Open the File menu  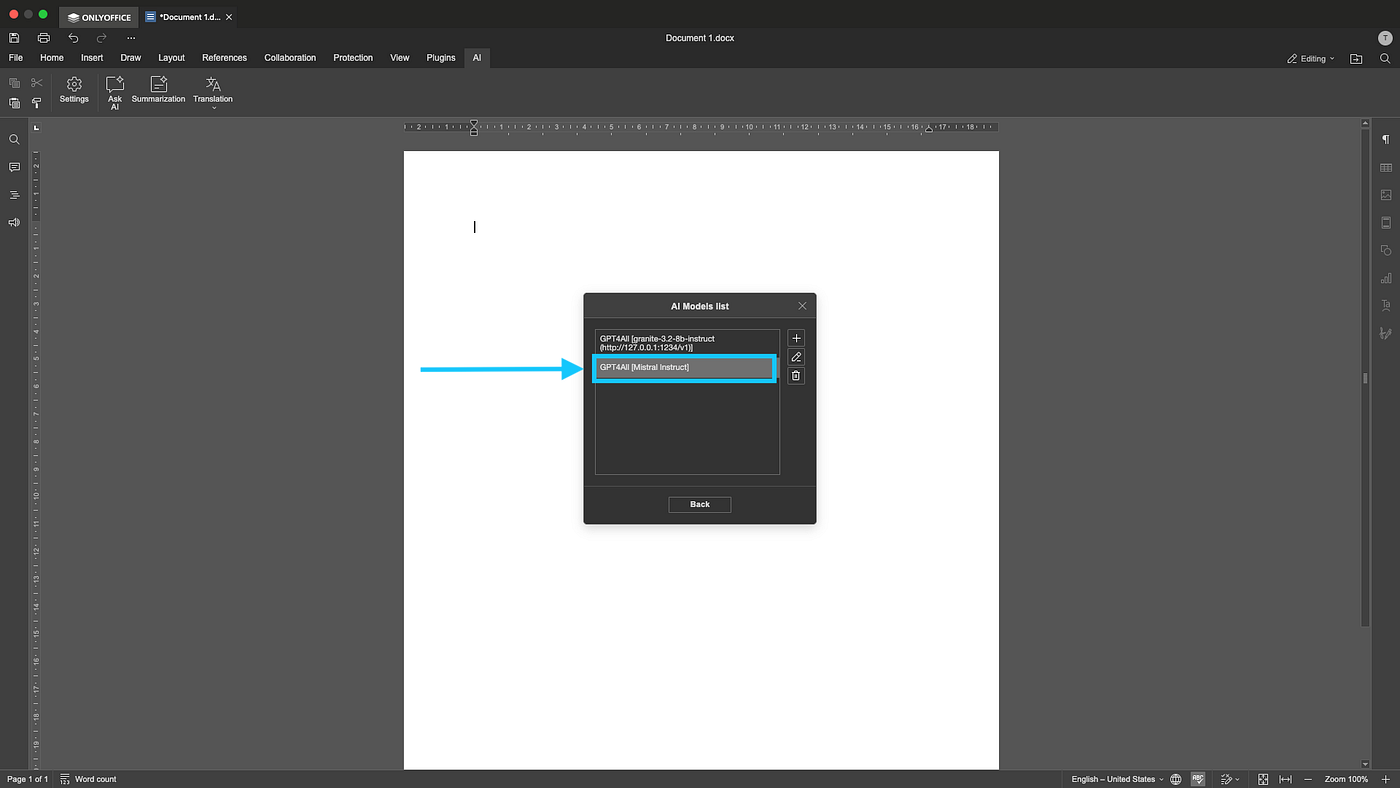pos(16,58)
